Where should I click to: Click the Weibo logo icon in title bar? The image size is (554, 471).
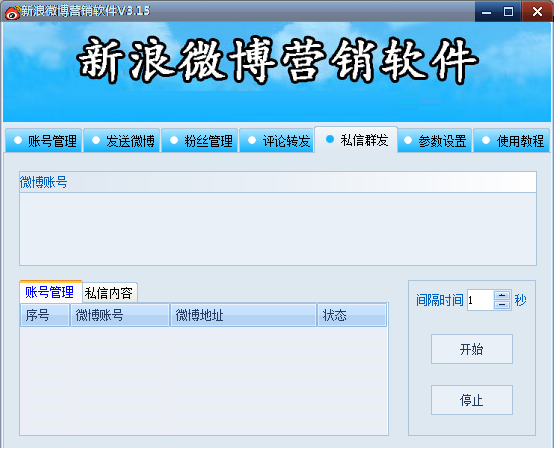[12, 12]
